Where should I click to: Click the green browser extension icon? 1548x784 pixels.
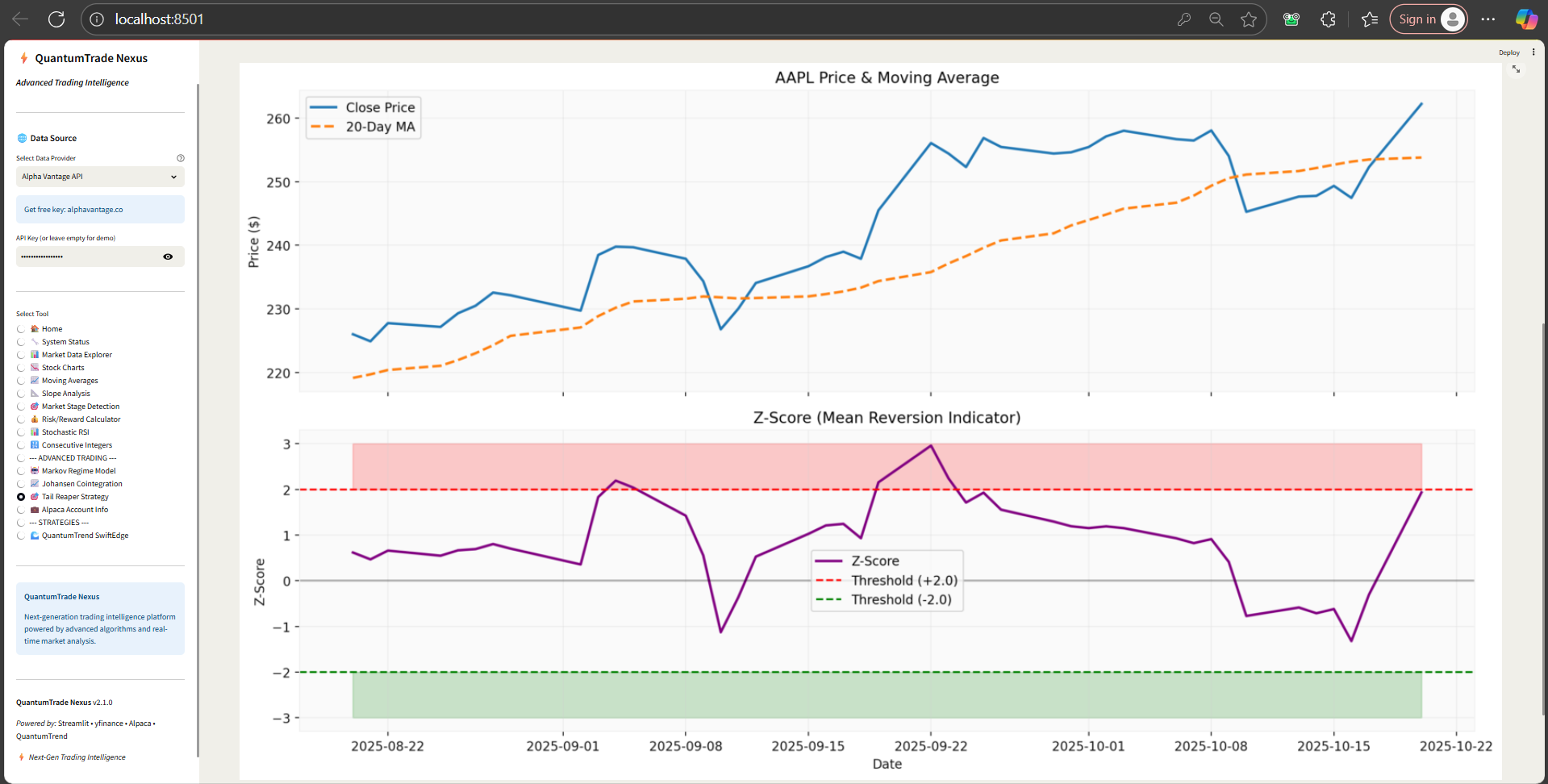tap(1291, 19)
